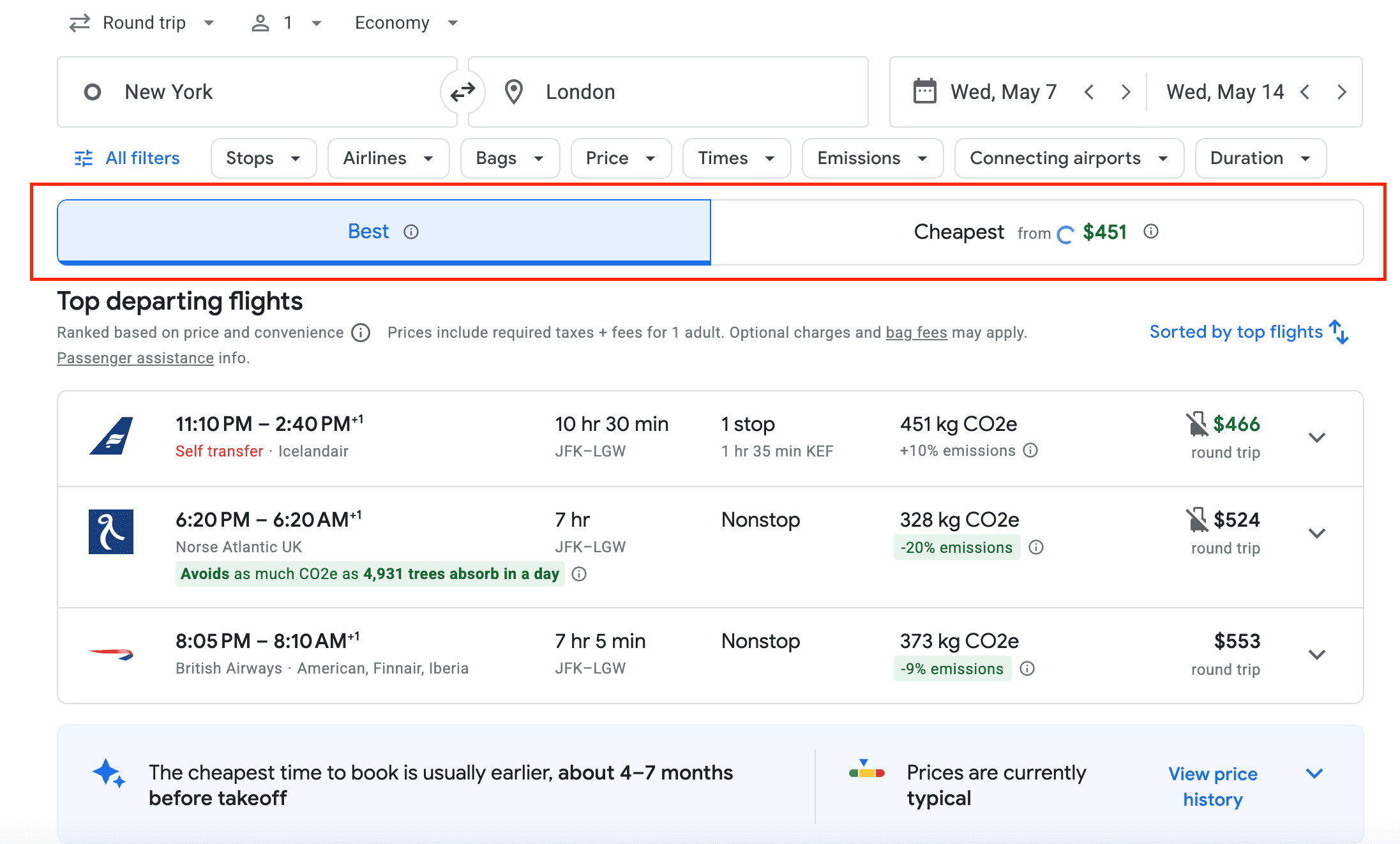Click the British Airways logo
Screen dimensions: 1400x844
[x=111, y=653]
